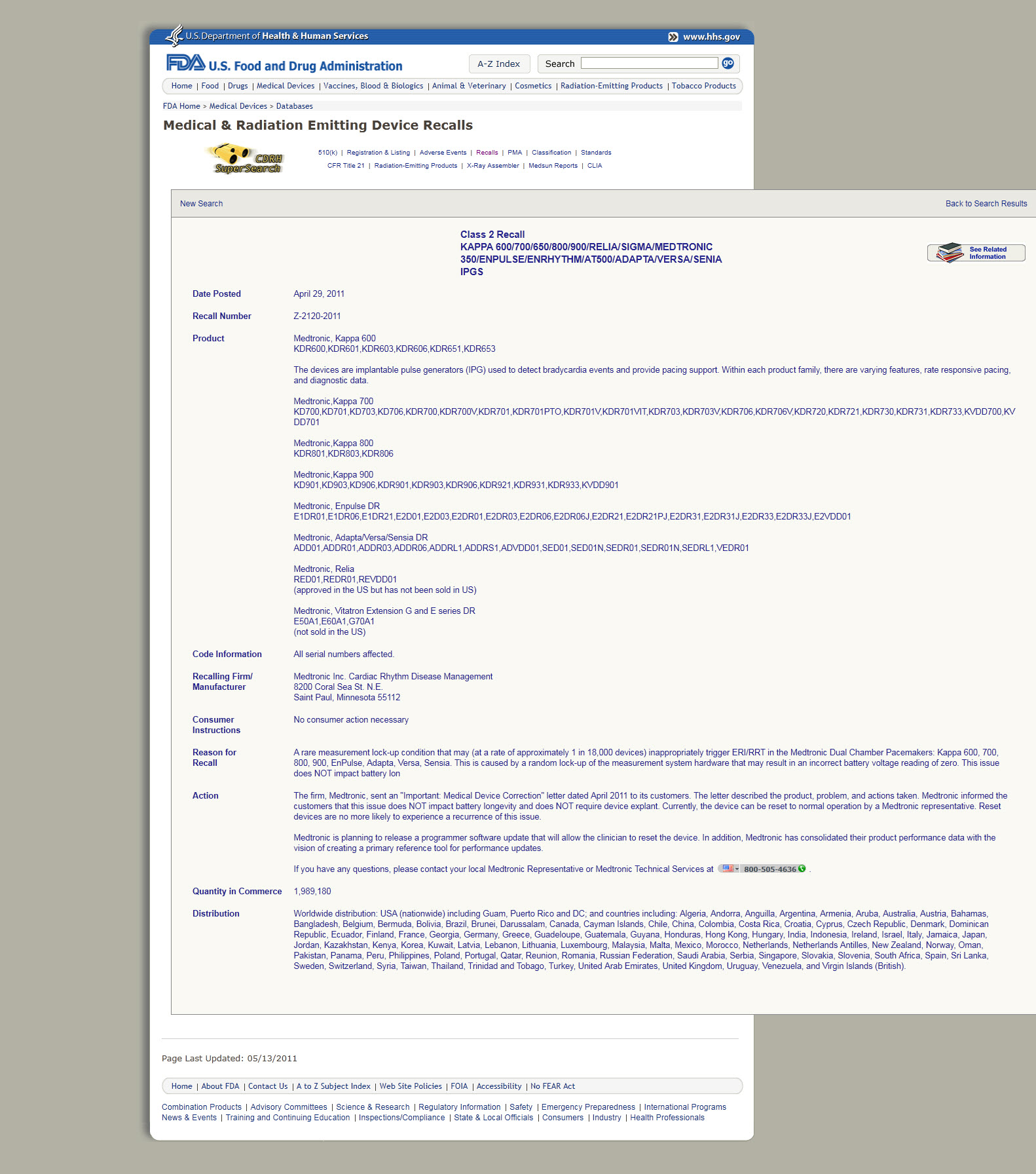This screenshot has height=1174, width=1036.
Task: Click the green Go search icon
Action: [728, 64]
